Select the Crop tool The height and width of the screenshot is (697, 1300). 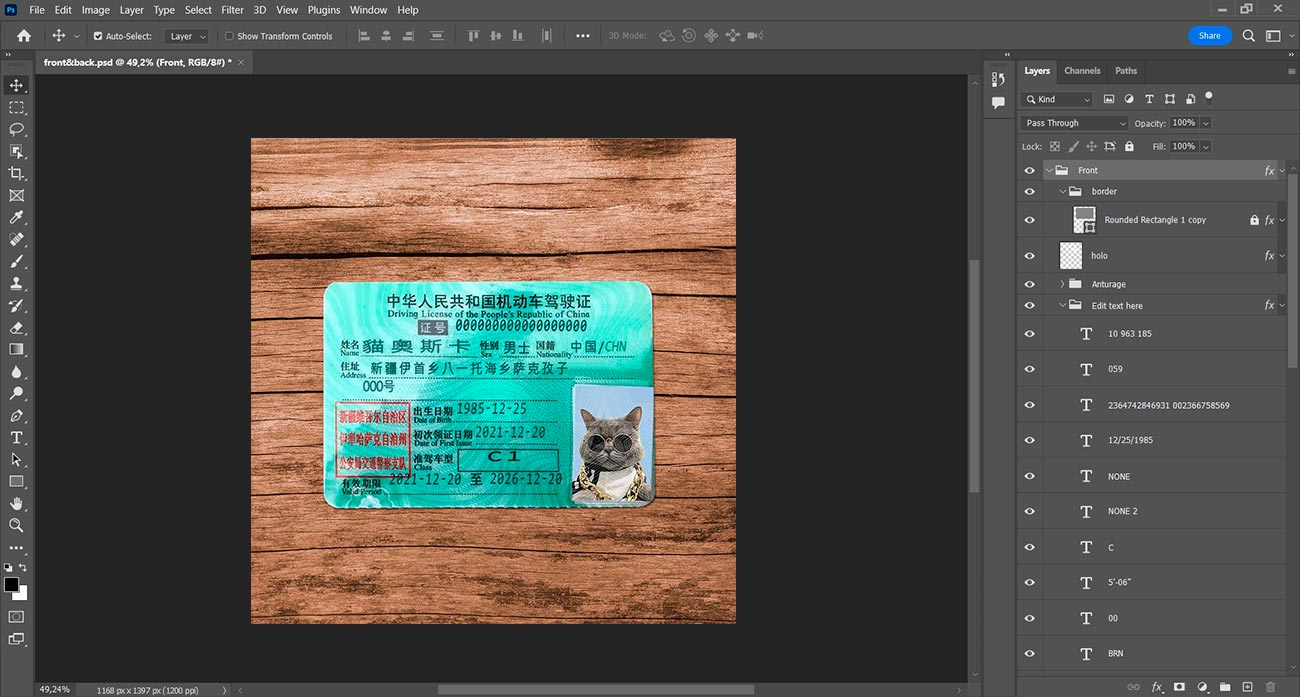click(16, 173)
